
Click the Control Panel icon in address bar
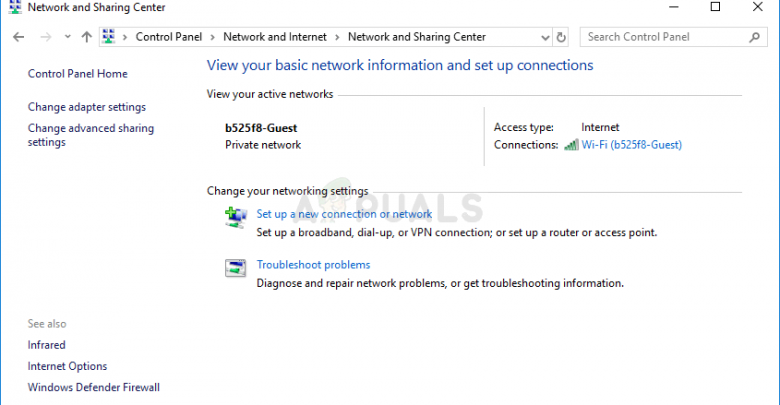110,37
